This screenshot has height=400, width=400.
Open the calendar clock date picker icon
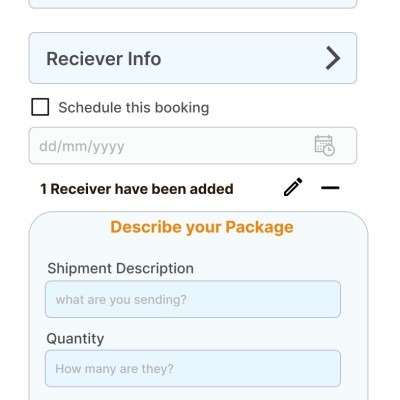coord(324,145)
